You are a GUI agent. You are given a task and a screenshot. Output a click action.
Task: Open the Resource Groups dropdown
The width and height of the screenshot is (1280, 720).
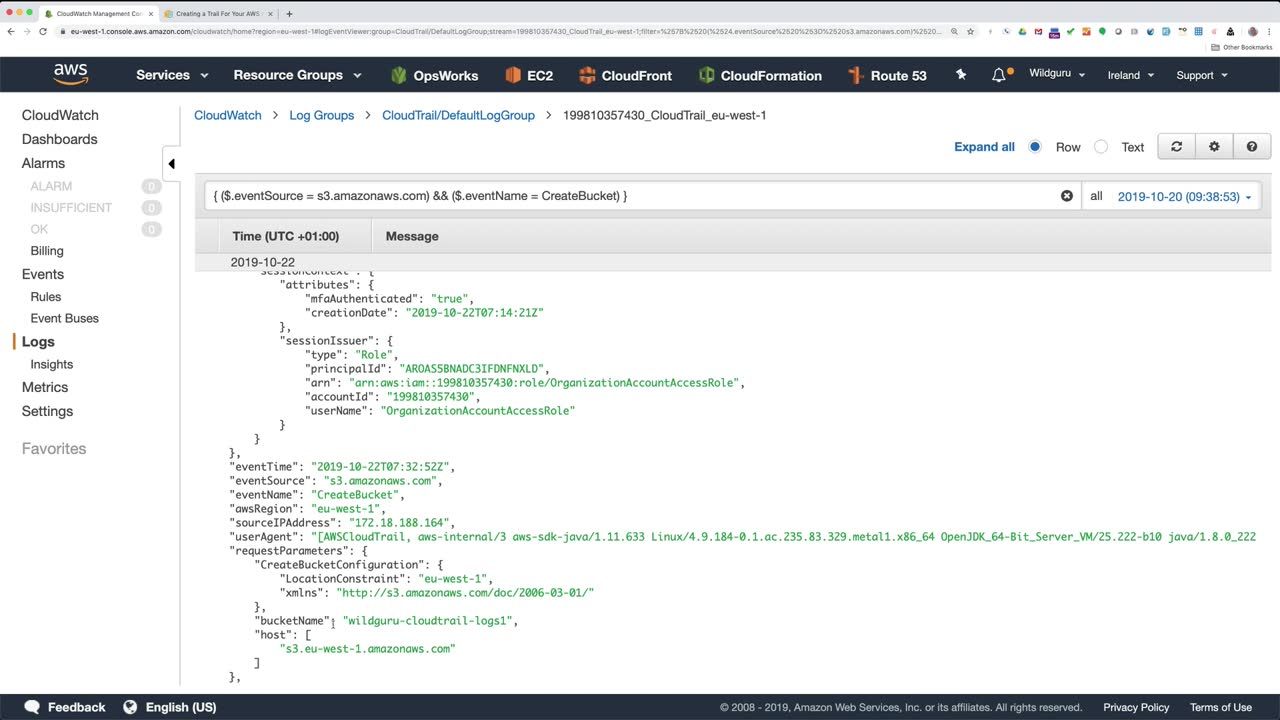pos(296,75)
